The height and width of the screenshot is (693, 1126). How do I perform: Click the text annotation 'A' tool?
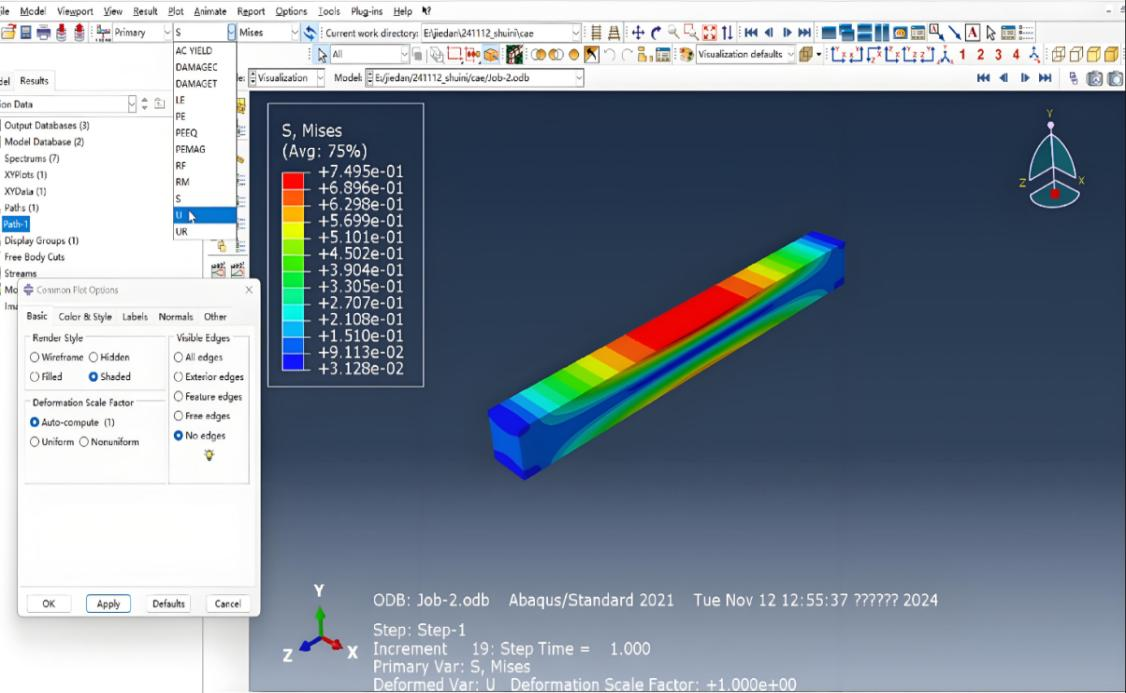click(x=972, y=32)
